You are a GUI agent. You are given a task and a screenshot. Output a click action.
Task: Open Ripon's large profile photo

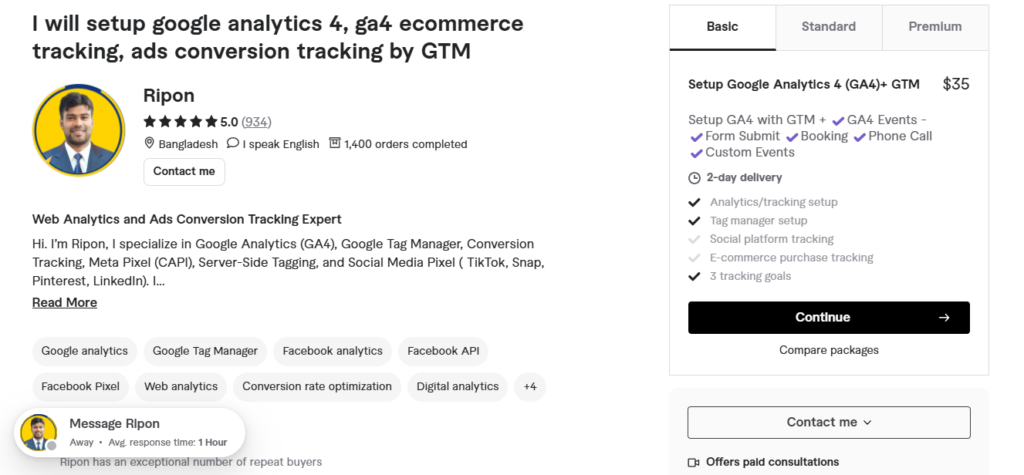coord(78,130)
